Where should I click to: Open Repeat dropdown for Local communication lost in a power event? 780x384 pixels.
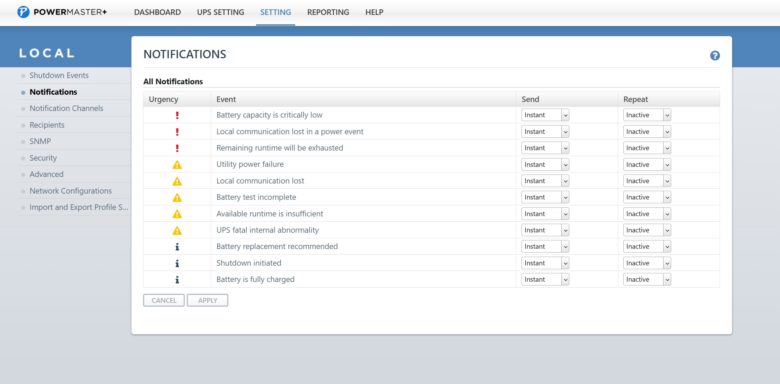click(x=647, y=132)
